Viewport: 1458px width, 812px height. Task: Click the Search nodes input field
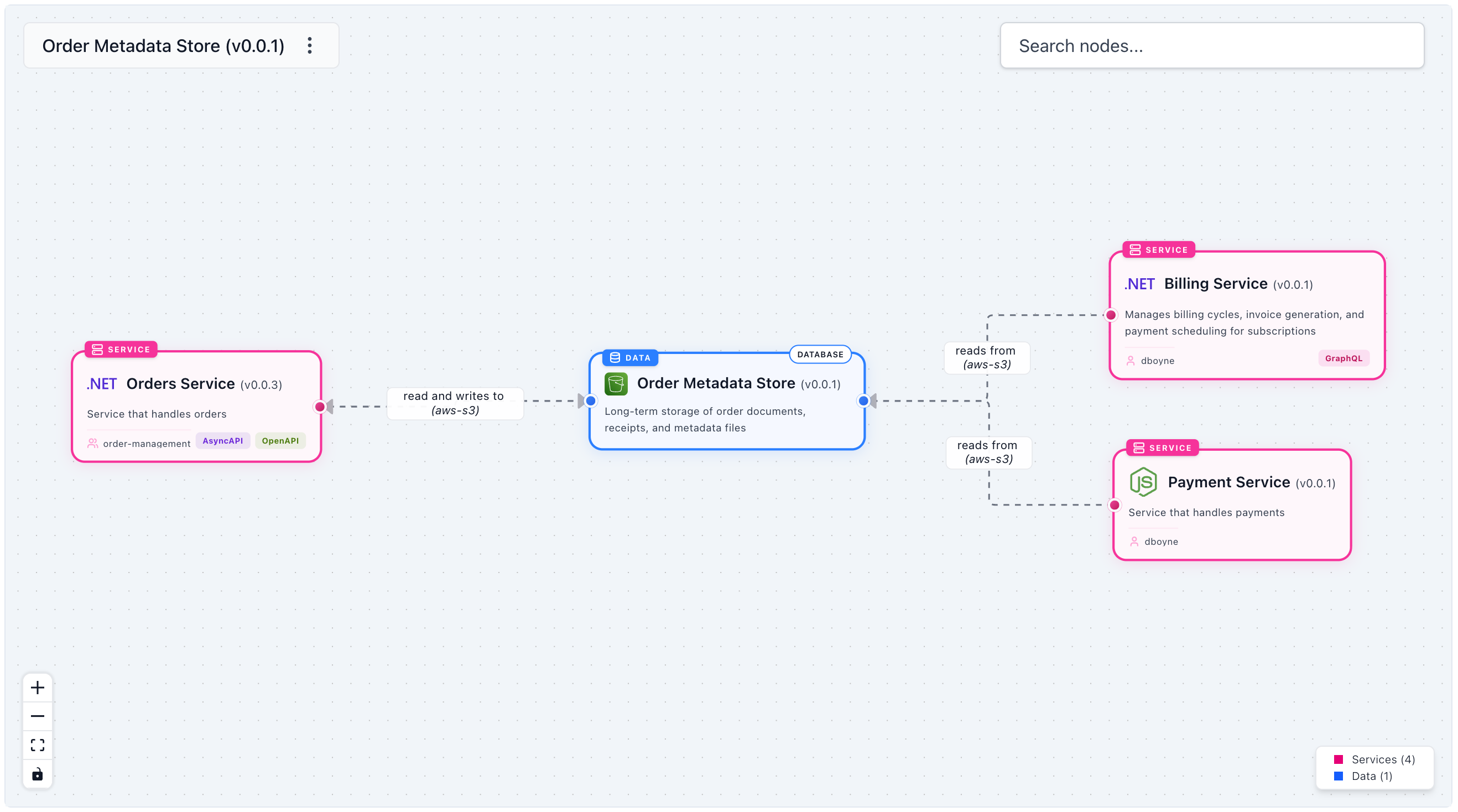click(1212, 45)
